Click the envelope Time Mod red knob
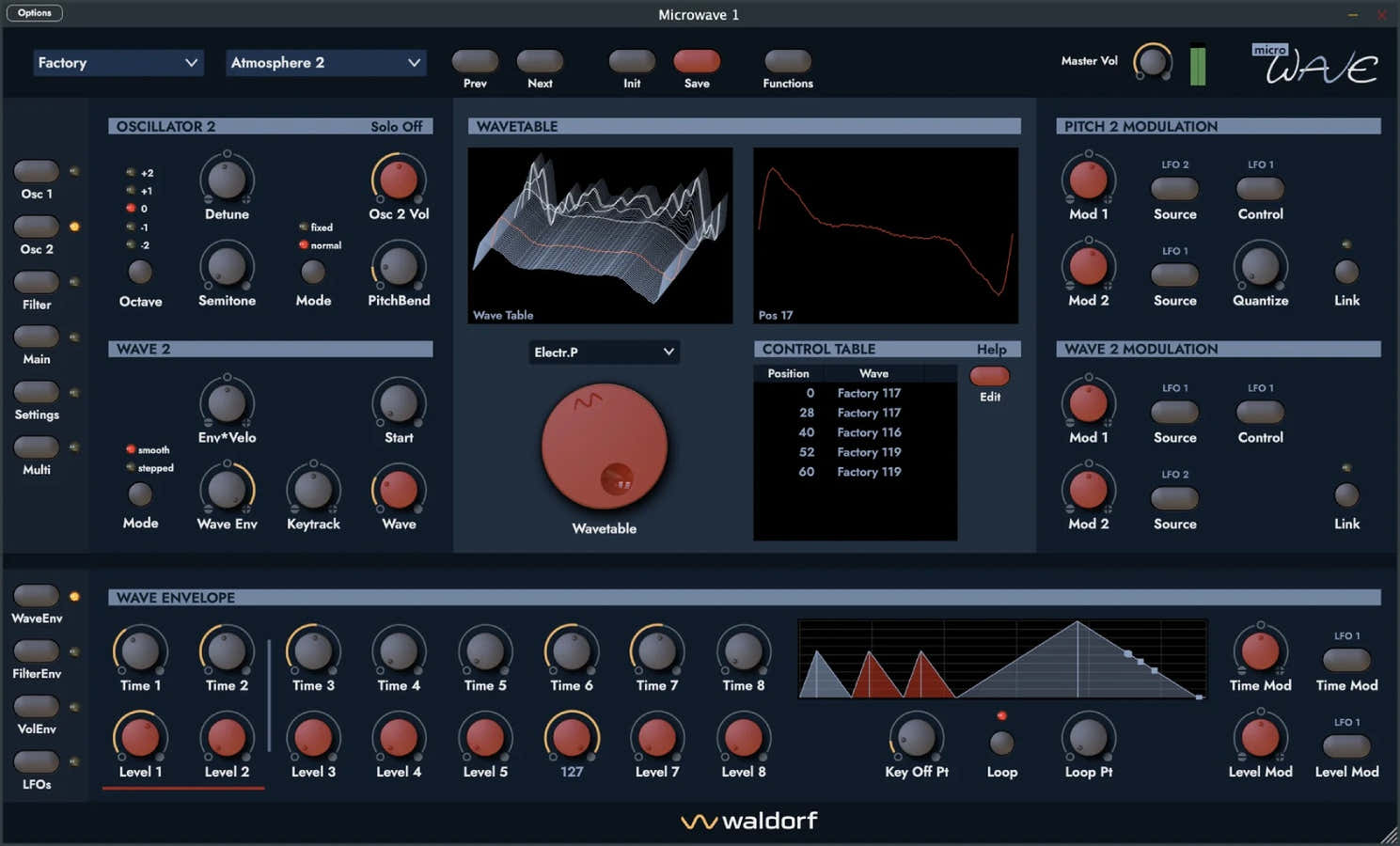 (x=1261, y=651)
